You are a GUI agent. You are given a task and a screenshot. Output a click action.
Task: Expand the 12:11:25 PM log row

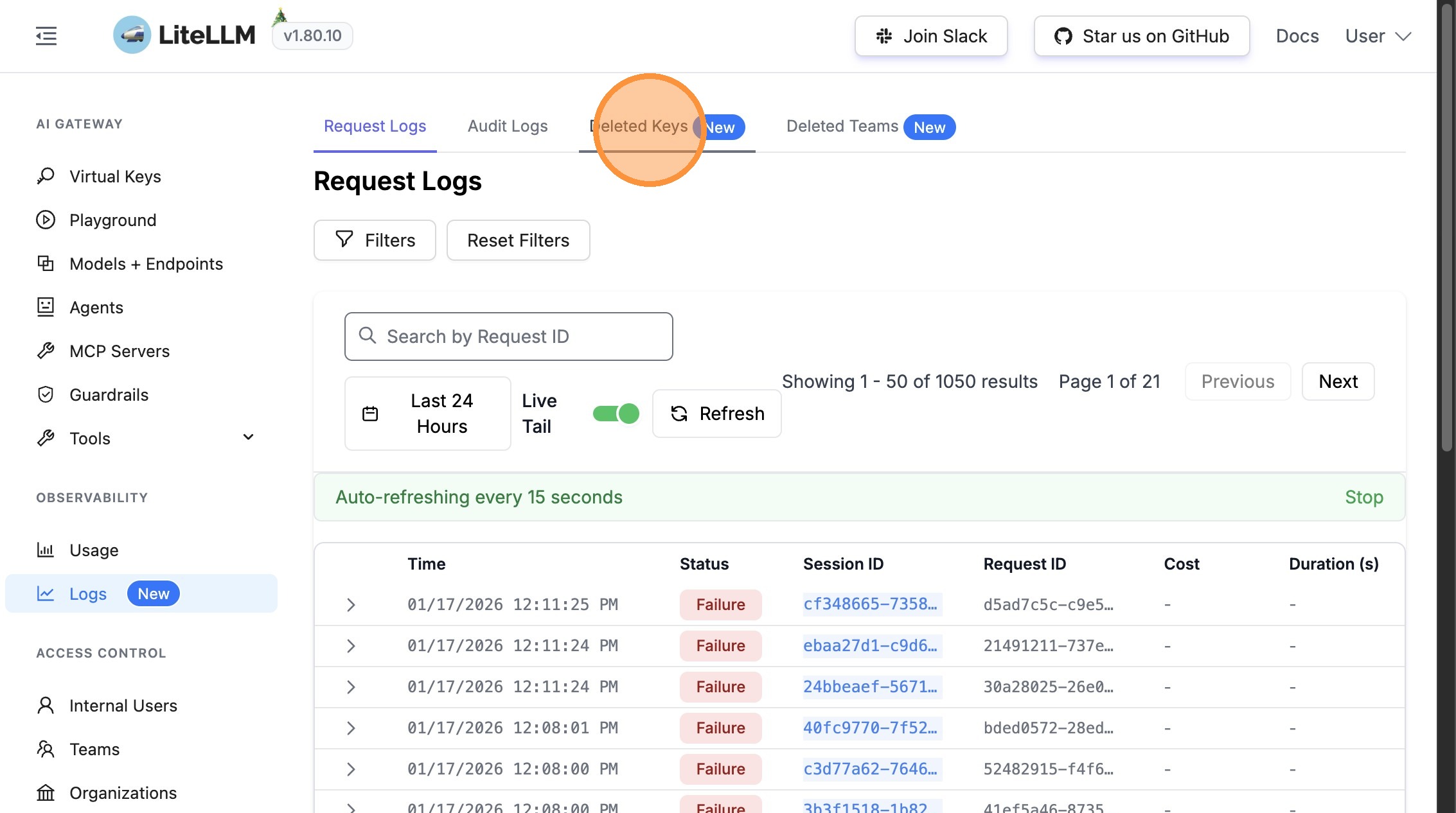(x=351, y=605)
